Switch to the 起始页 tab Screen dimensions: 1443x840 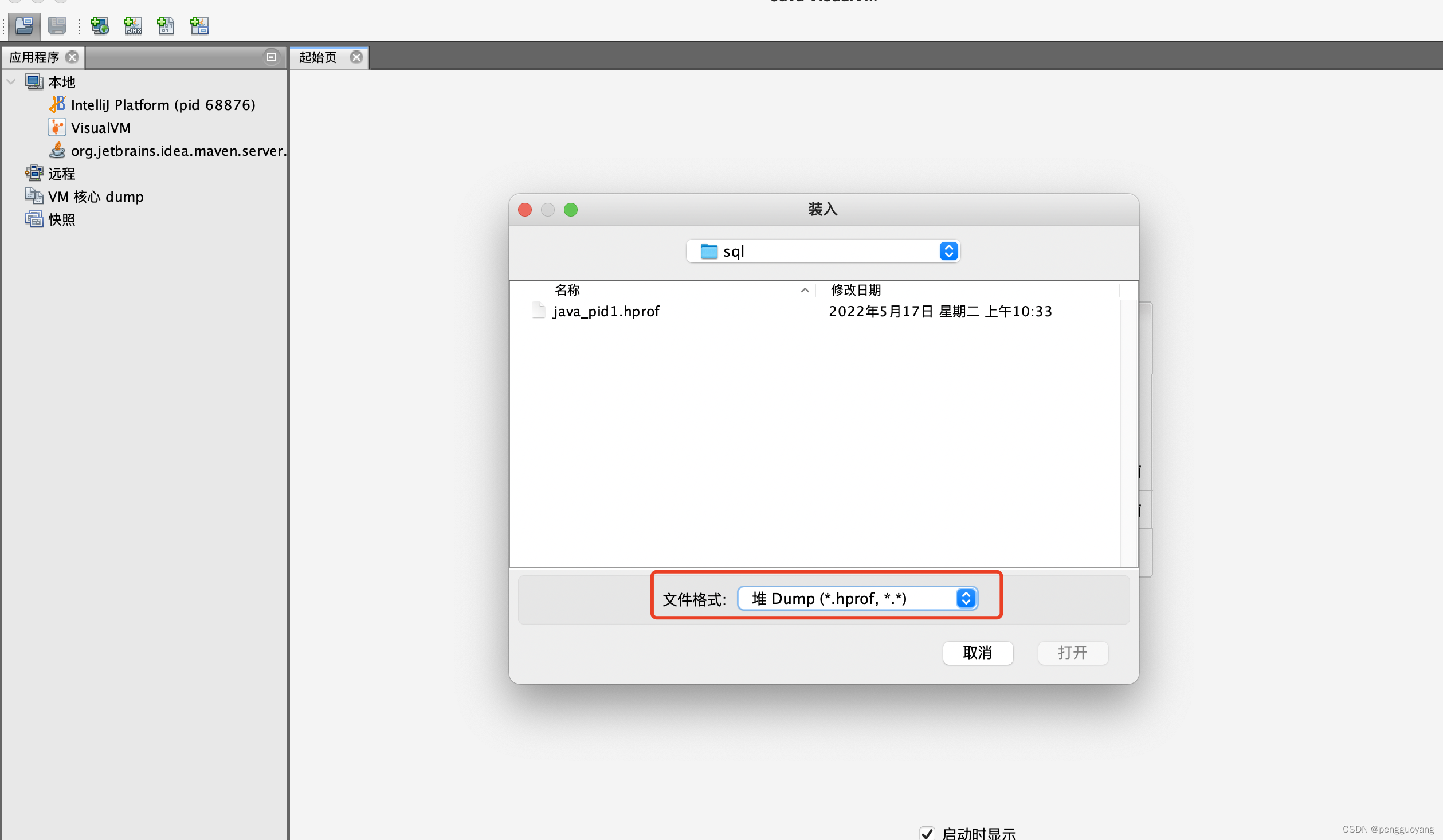tap(319, 57)
